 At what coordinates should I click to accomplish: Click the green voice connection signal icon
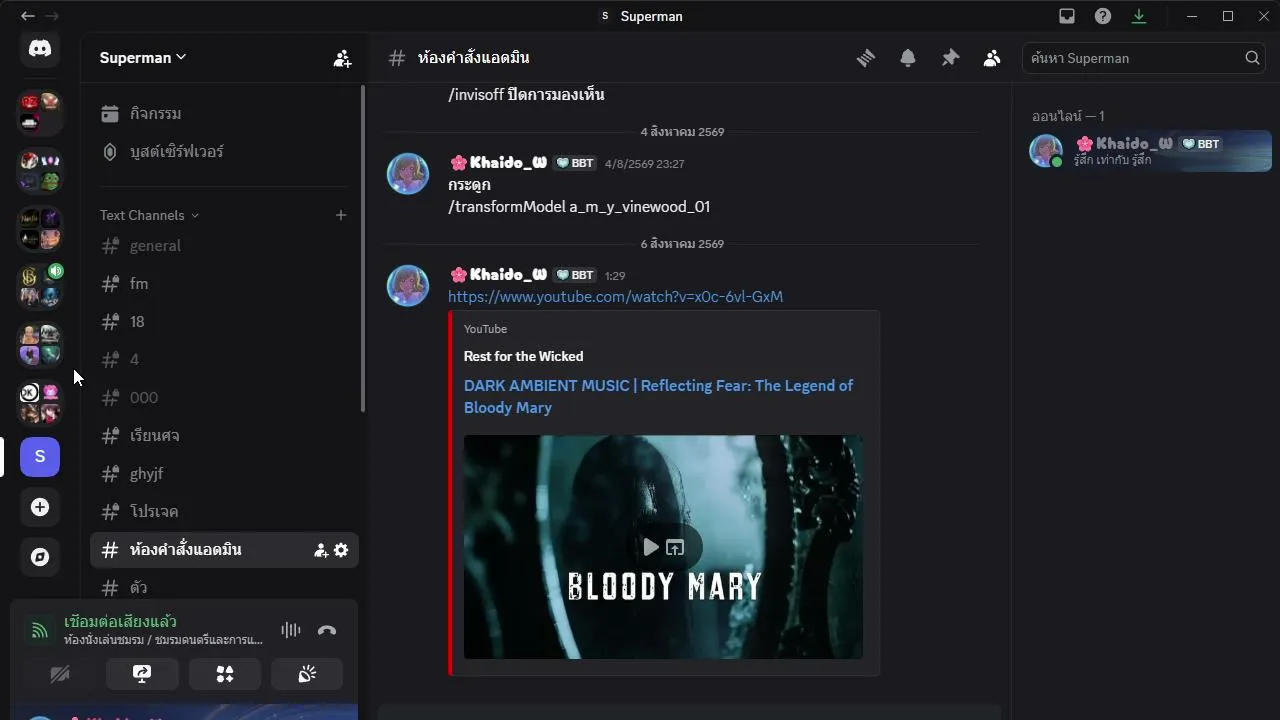[40, 630]
